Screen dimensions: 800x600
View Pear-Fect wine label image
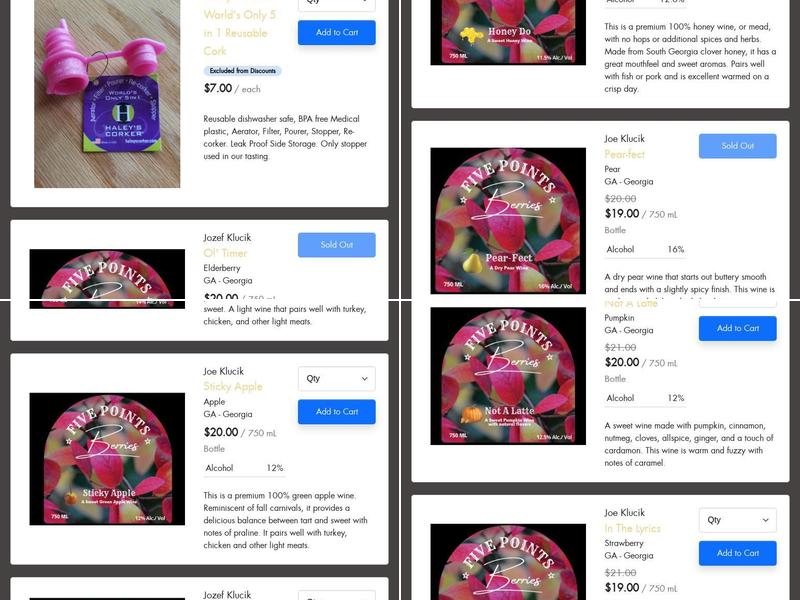[508, 221]
